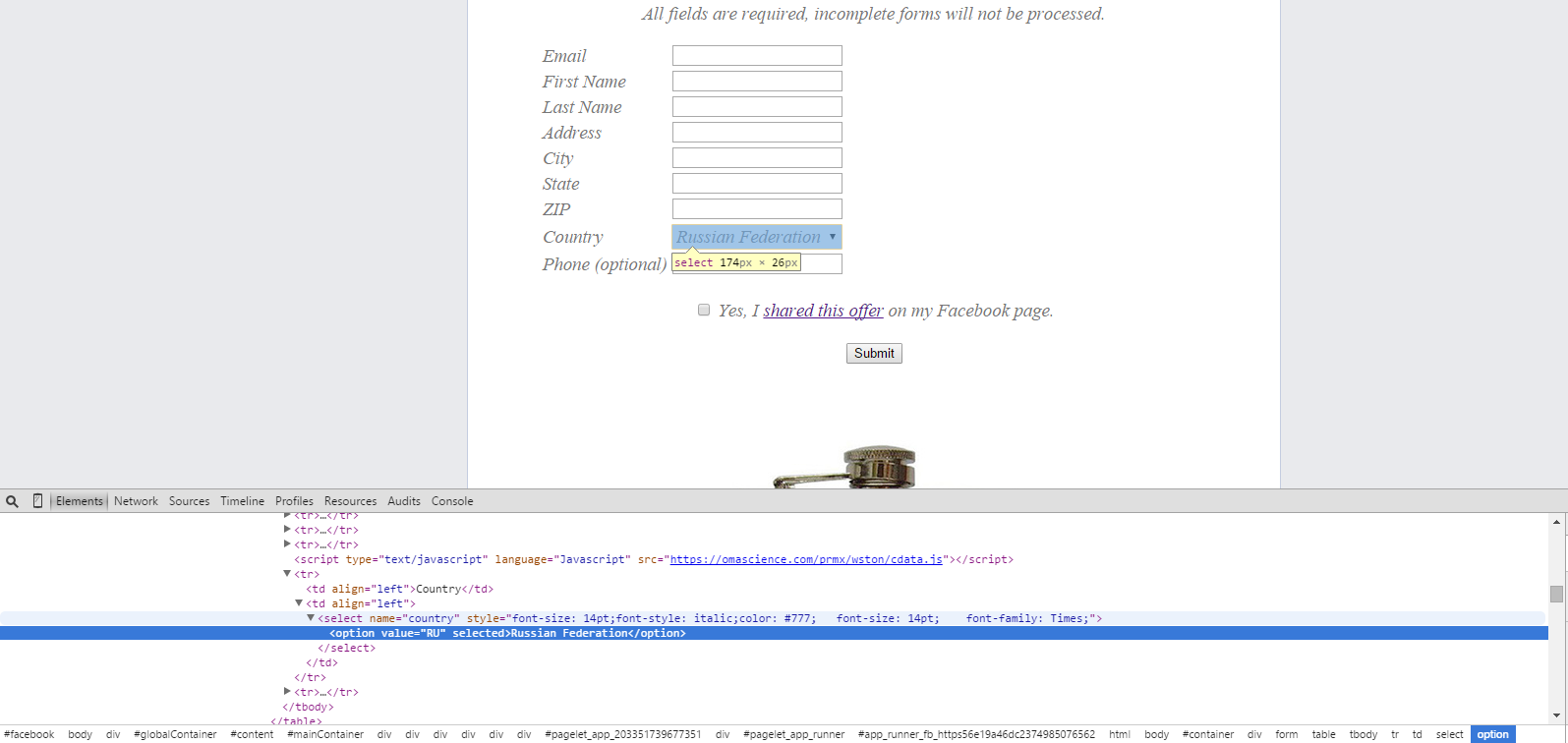Switch to the Resources tab

click(350, 501)
